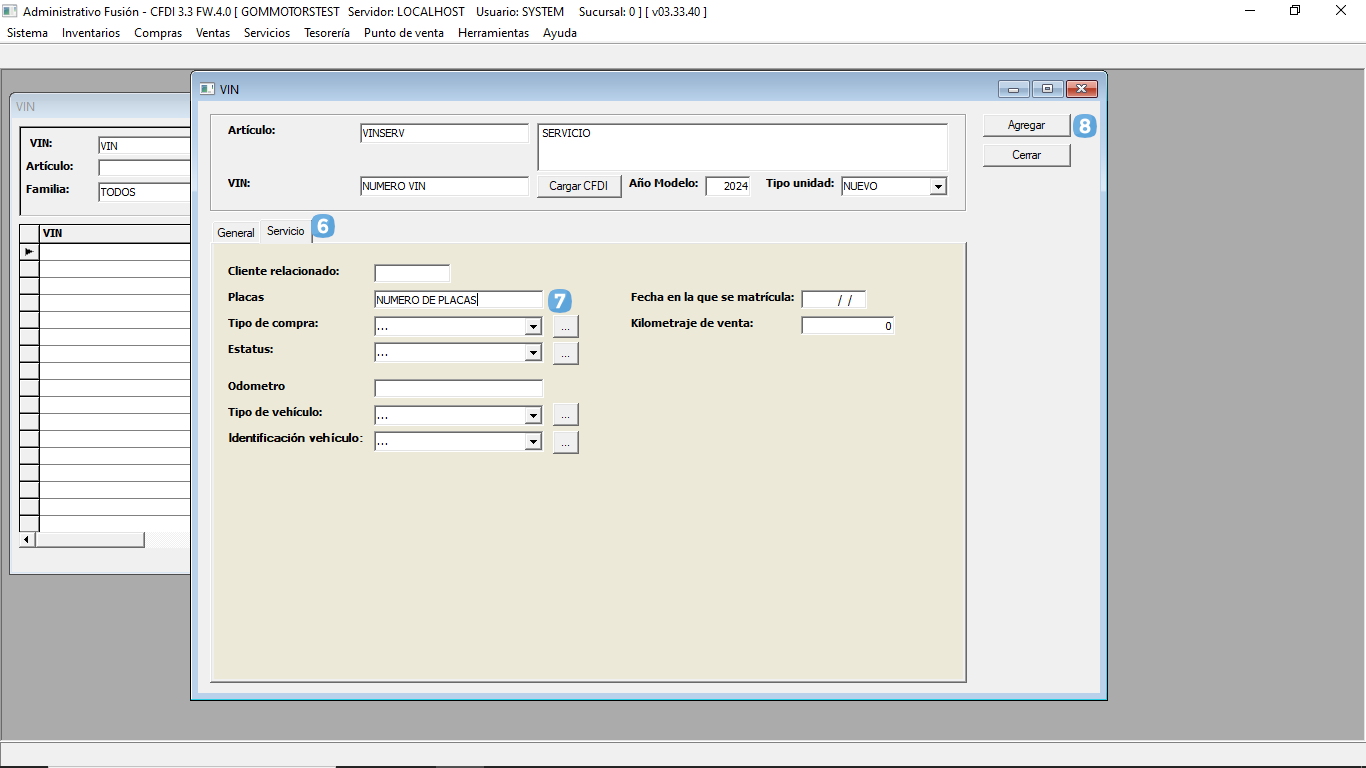1366x768 pixels.
Task: Click the Cerrar button
Action: [1026, 155]
